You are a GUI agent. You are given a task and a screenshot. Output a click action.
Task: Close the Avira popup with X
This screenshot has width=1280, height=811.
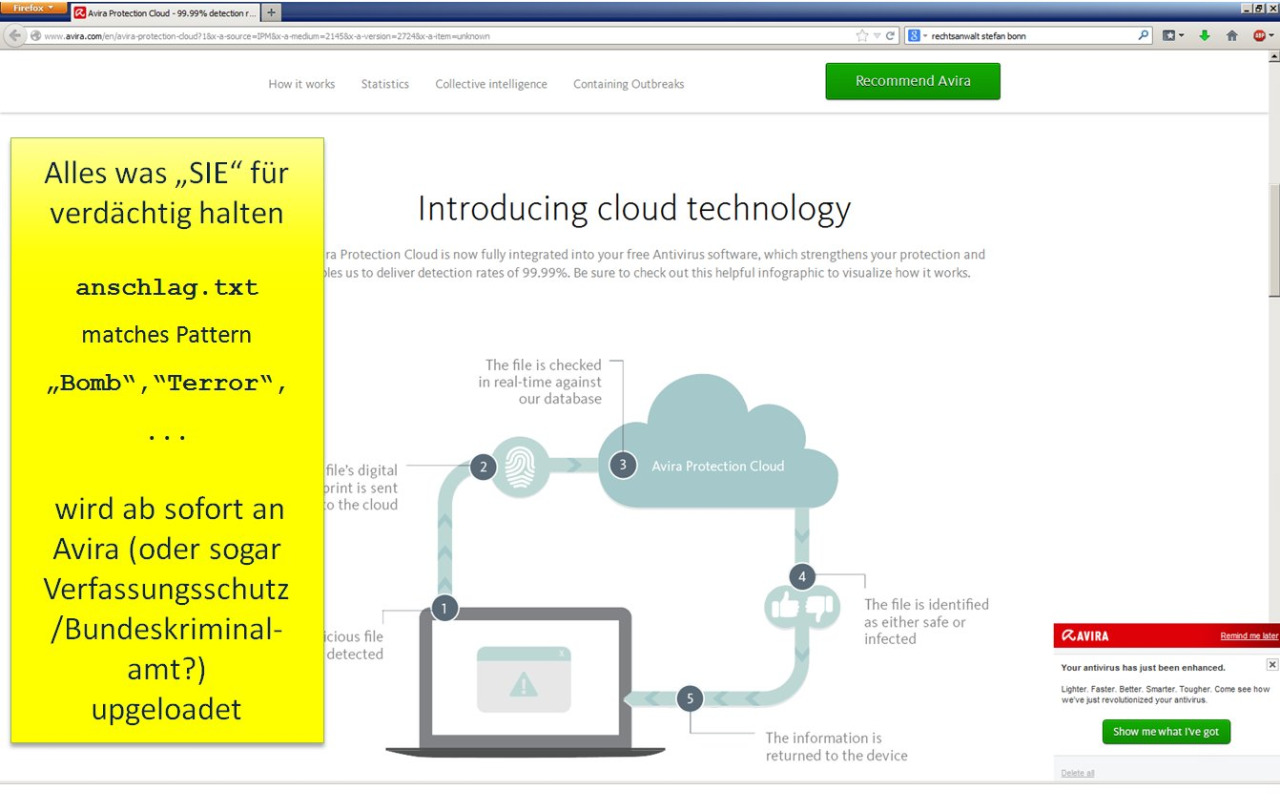point(1272,664)
